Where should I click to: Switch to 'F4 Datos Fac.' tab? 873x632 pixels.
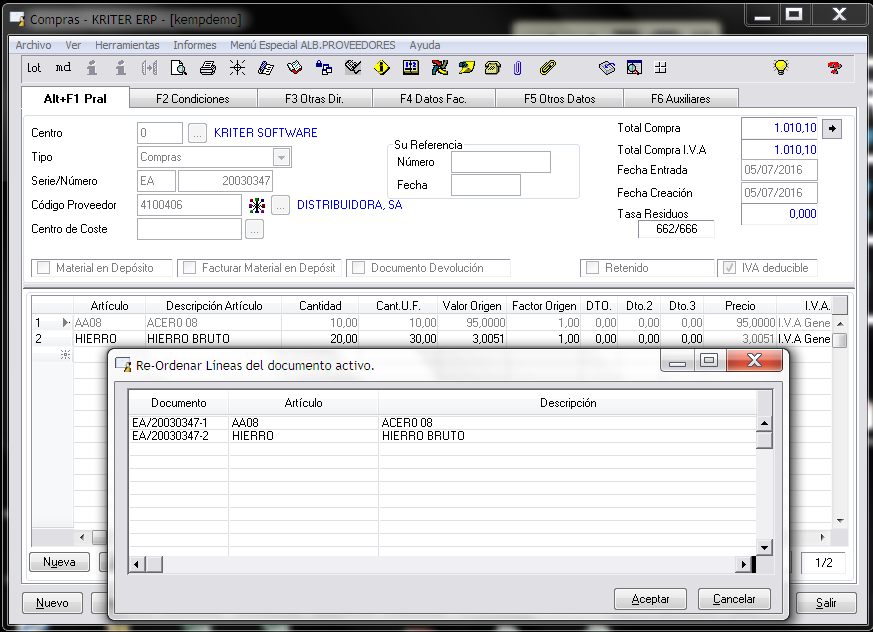433,99
